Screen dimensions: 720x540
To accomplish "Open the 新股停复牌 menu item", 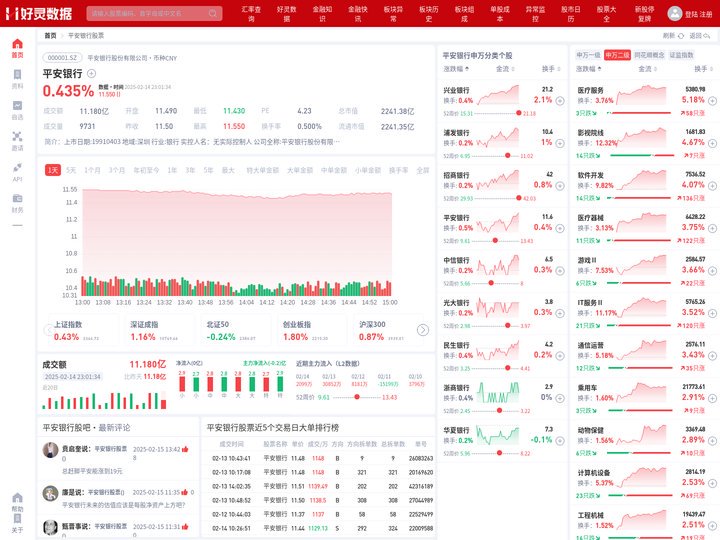I will (645, 14).
